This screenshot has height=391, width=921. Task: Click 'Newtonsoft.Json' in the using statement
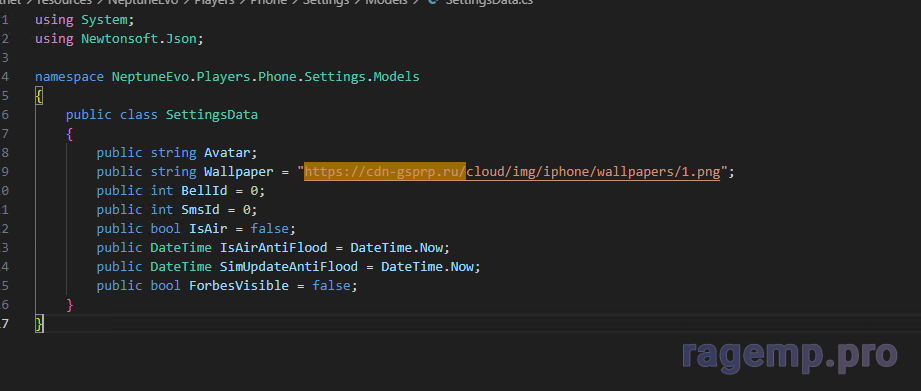[139, 39]
